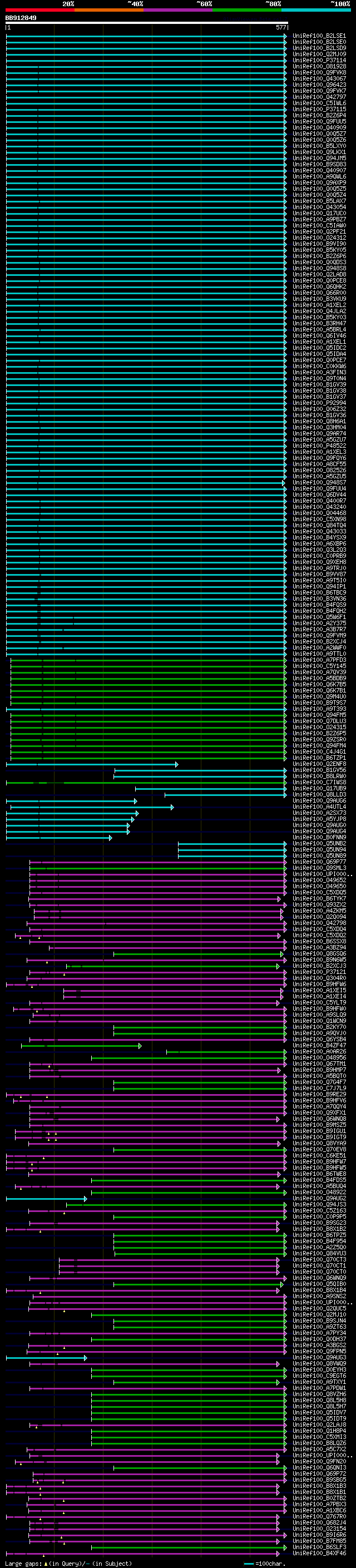Screen dimensions: 356x1568
Task: Click the UniRef100_Q2MJ09 label
Action: tap(319, 54)
